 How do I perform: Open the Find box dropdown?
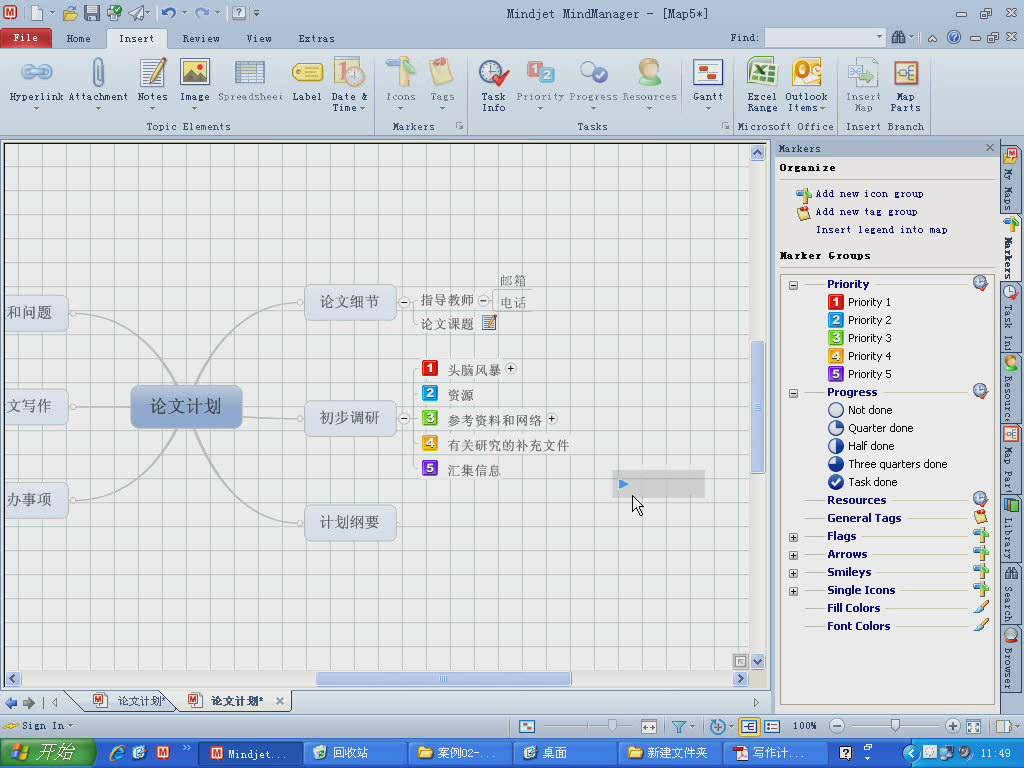[879, 37]
